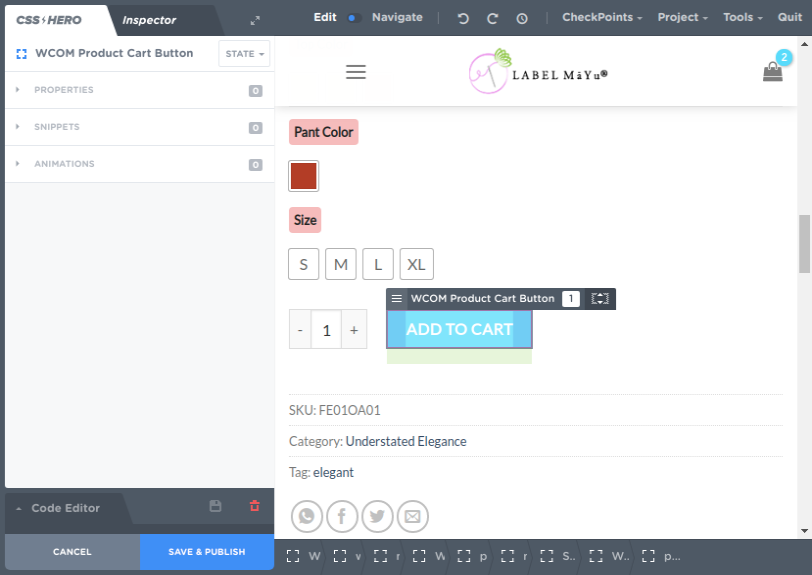The image size is (812, 575).
Task: Select the 'S..' breadcrumb in bottom bar
Action: (558, 556)
